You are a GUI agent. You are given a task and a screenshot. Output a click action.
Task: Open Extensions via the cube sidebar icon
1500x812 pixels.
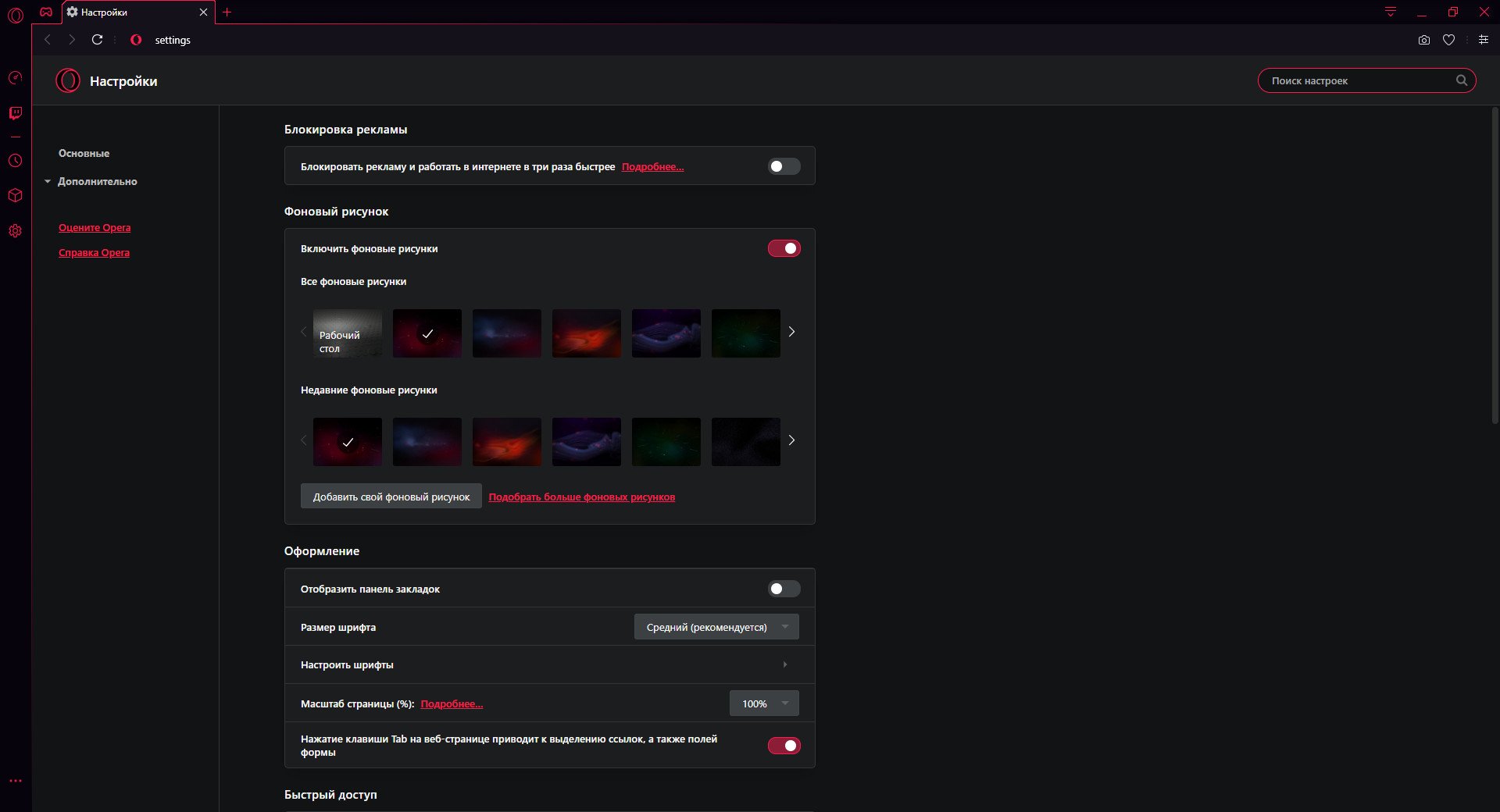tap(15, 195)
